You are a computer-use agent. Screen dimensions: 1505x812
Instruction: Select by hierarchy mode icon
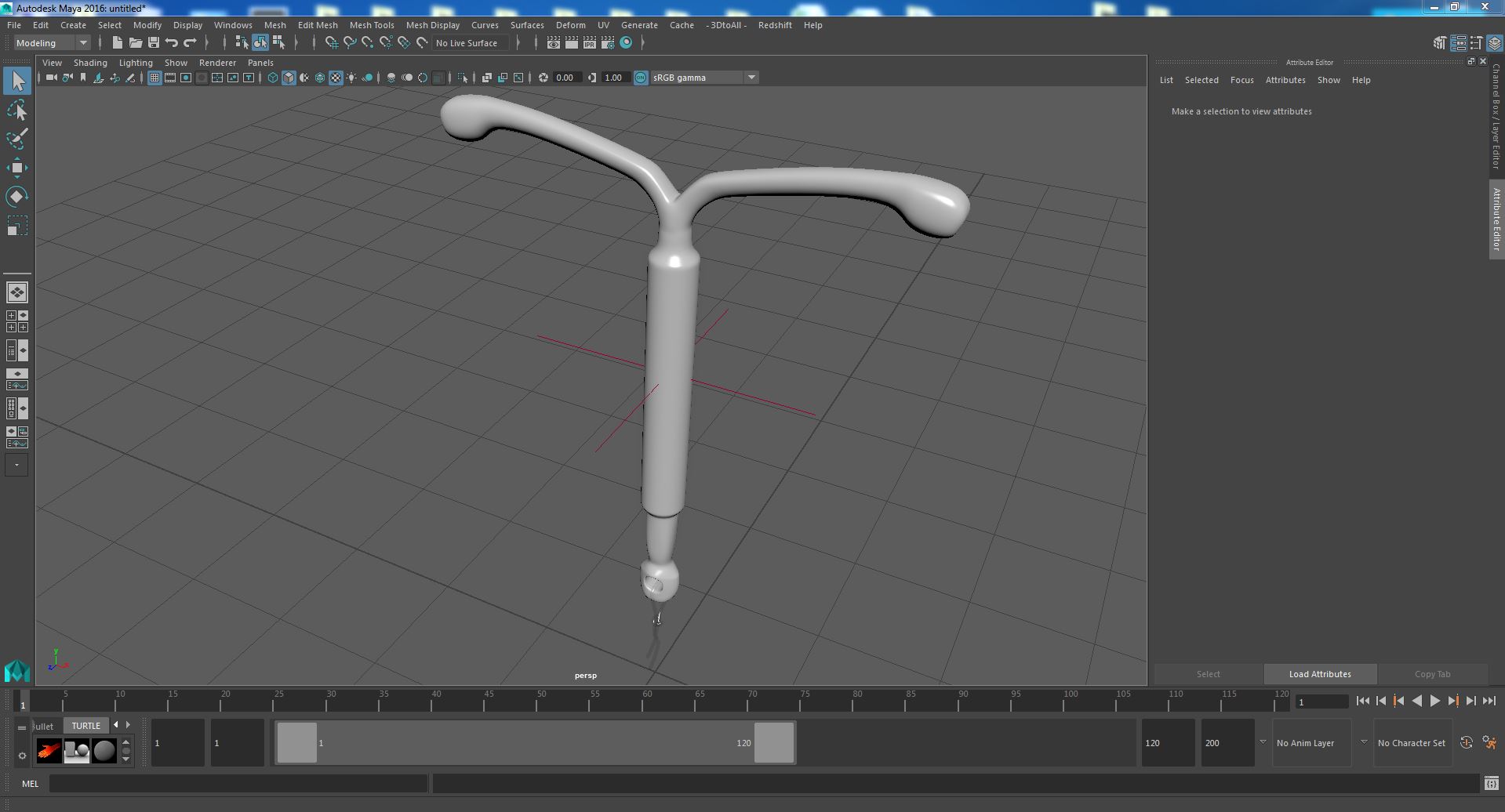[x=242, y=43]
